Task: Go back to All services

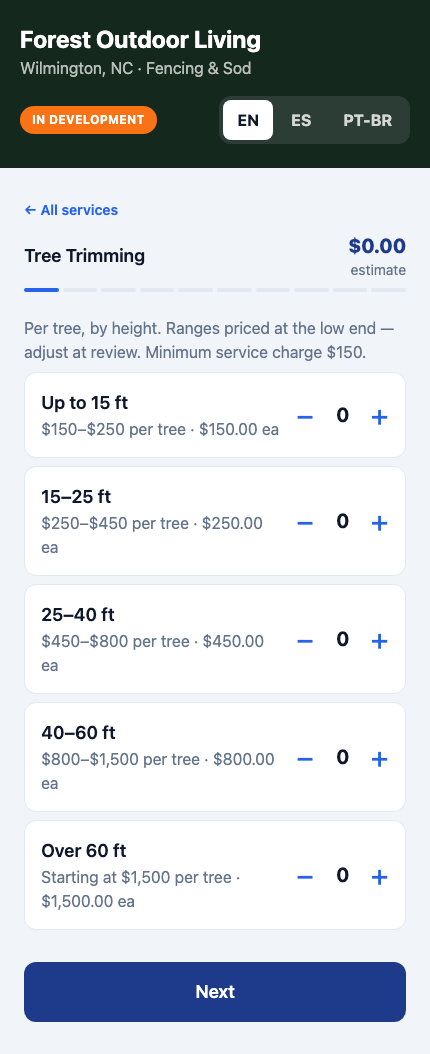Action: click(x=71, y=210)
